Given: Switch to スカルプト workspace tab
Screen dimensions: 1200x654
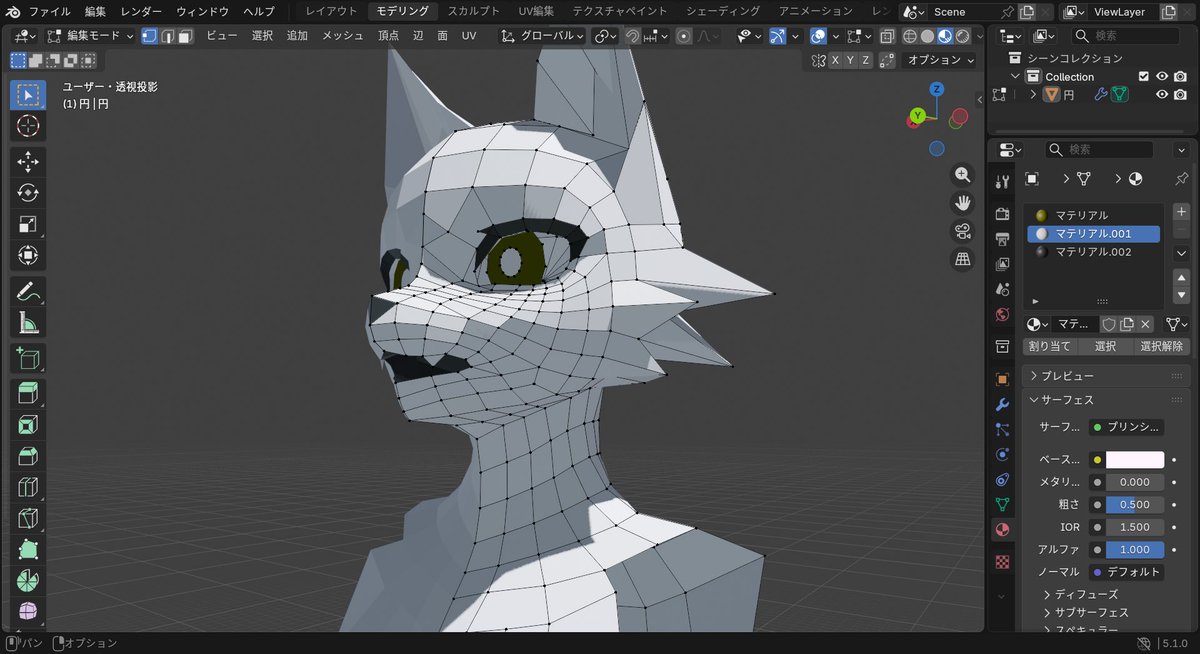Looking at the screenshot, I should pos(474,11).
